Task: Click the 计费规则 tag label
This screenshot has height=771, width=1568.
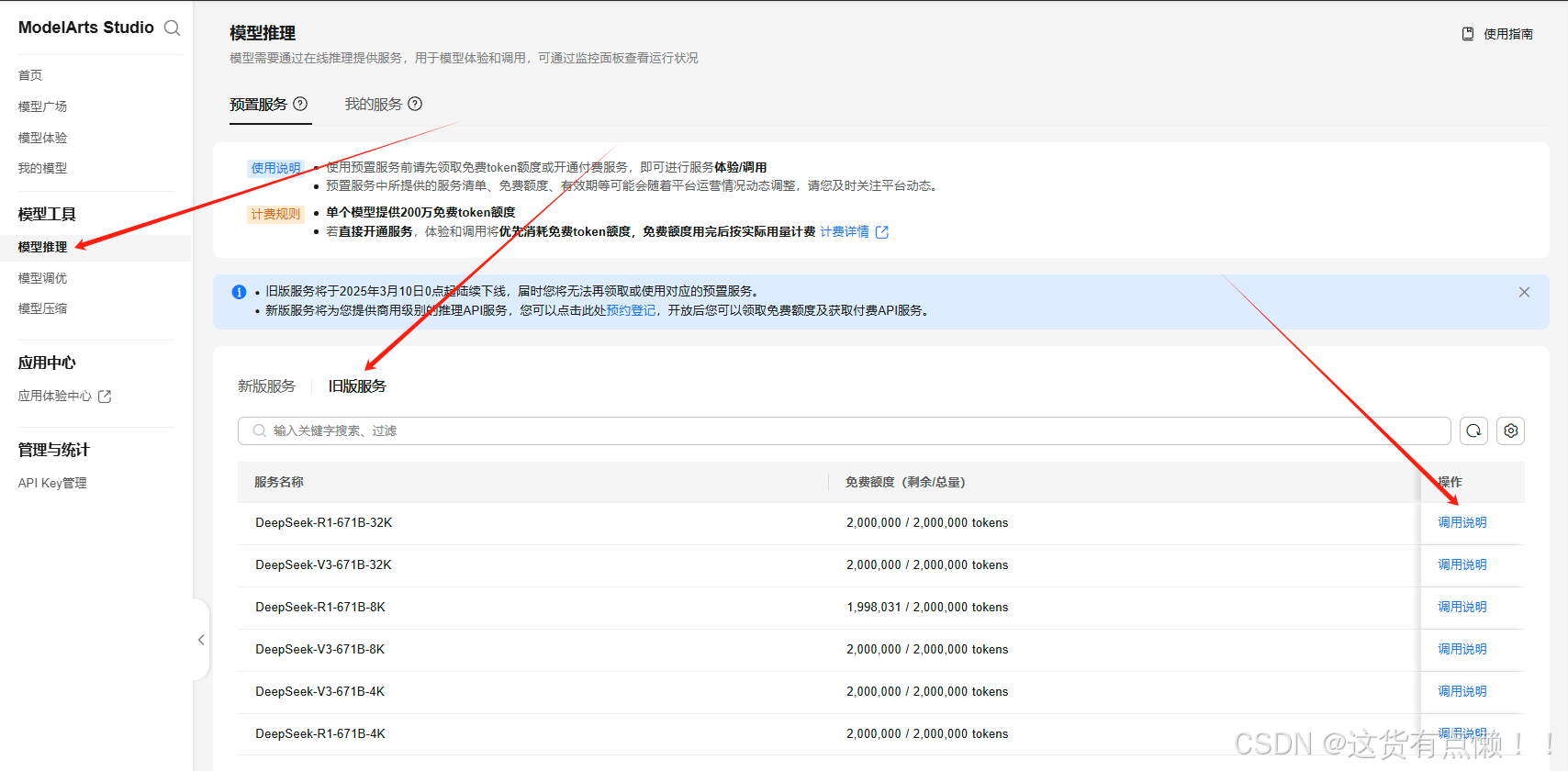Action: [x=275, y=214]
